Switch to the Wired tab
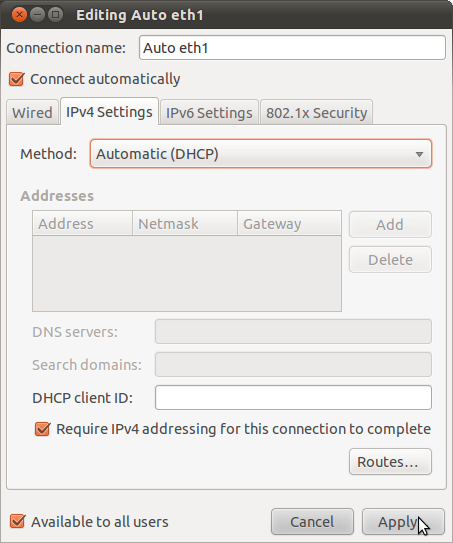 tap(33, 113)
